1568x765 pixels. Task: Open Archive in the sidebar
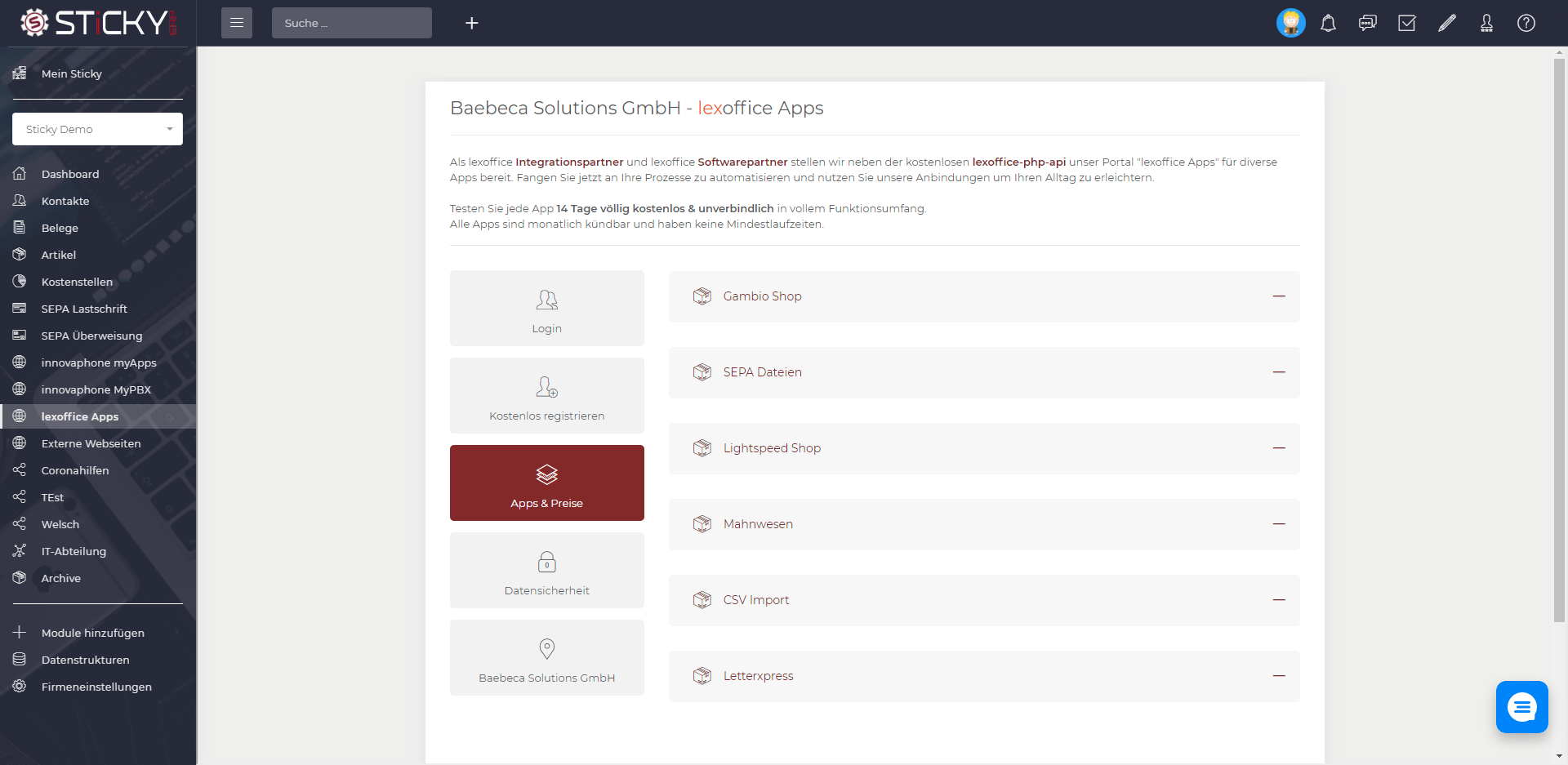pos(98,578)
